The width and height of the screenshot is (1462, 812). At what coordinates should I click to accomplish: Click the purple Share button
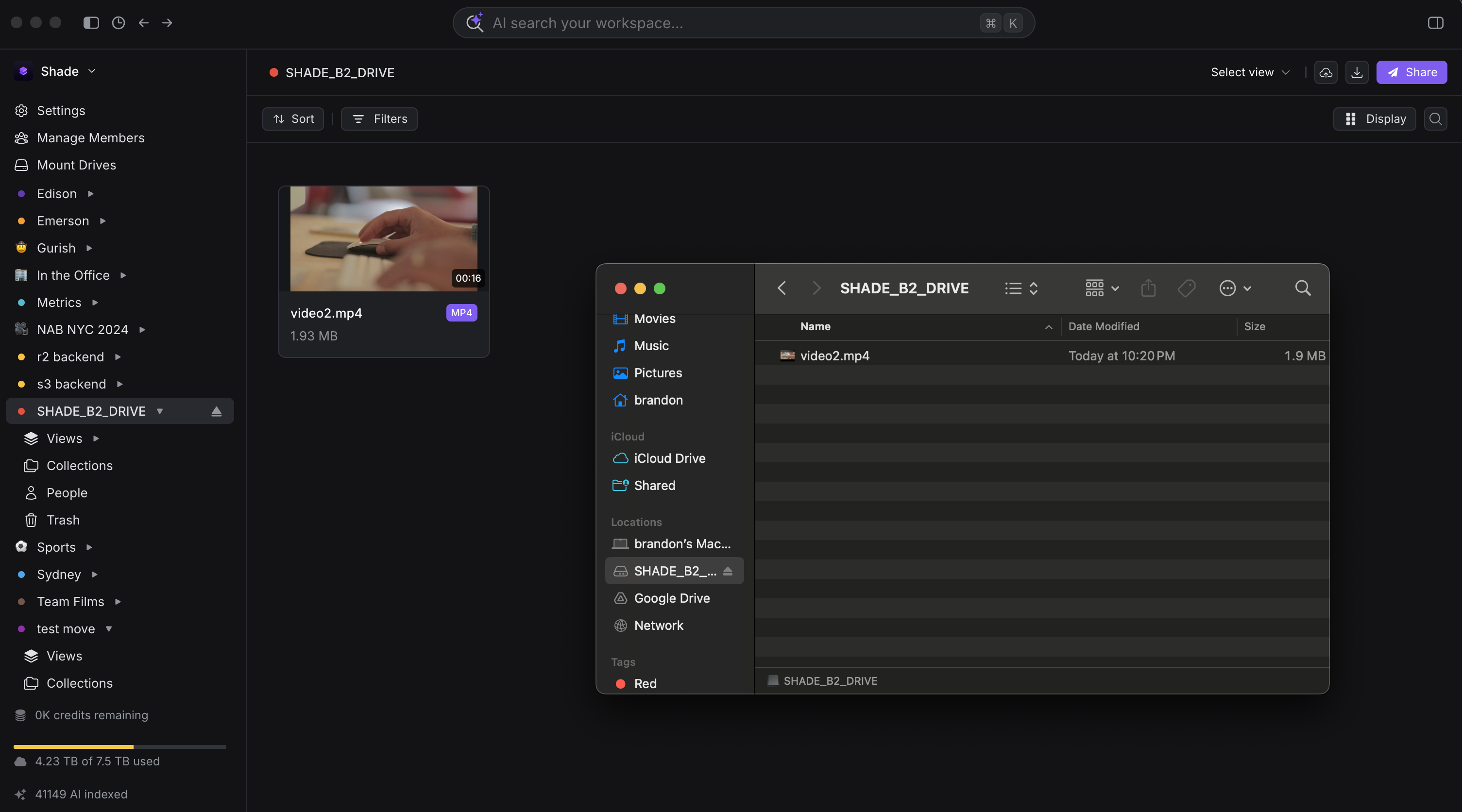coord(1411,73)
